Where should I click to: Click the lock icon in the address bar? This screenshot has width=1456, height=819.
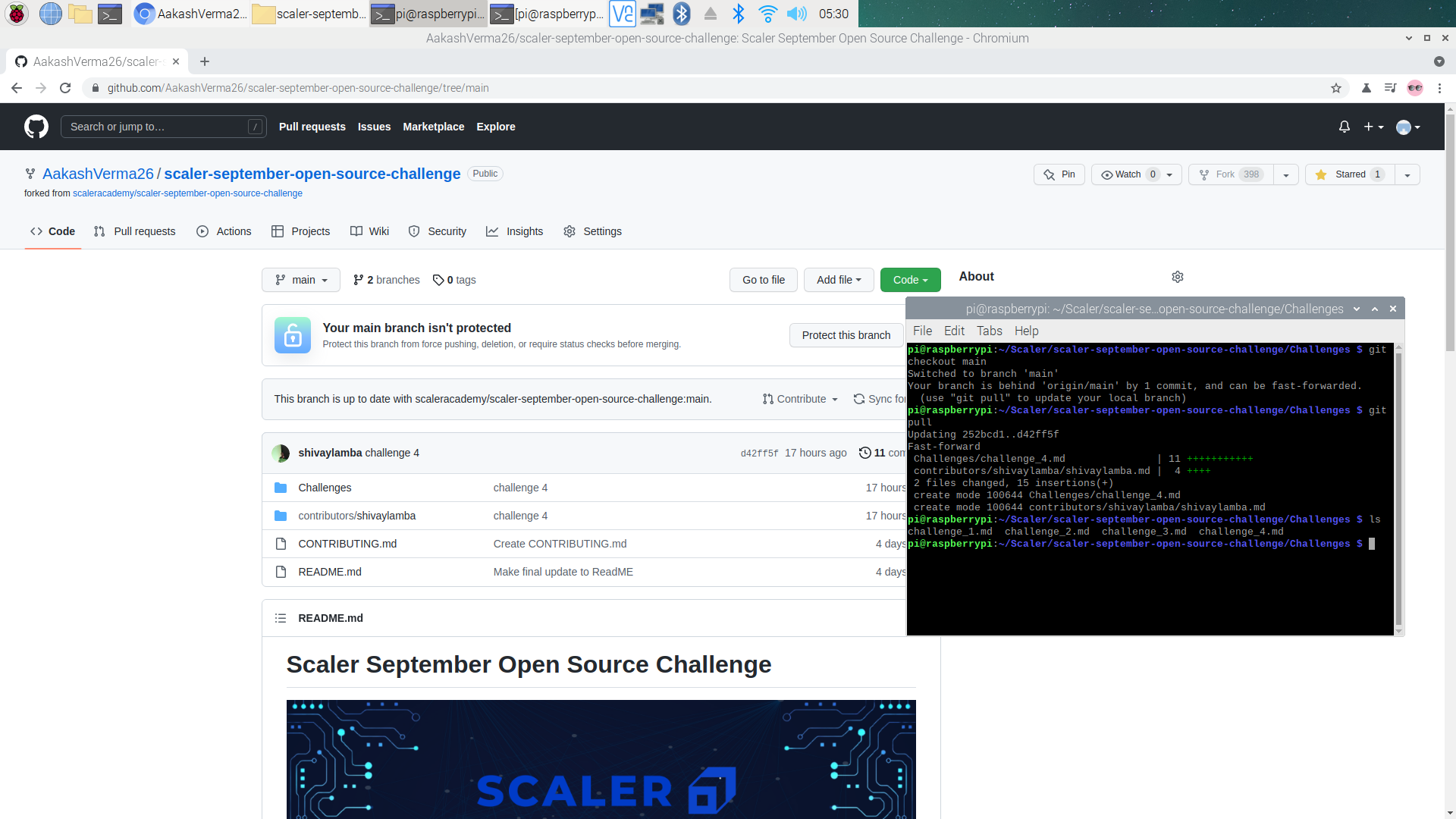[x=95, y=88]
